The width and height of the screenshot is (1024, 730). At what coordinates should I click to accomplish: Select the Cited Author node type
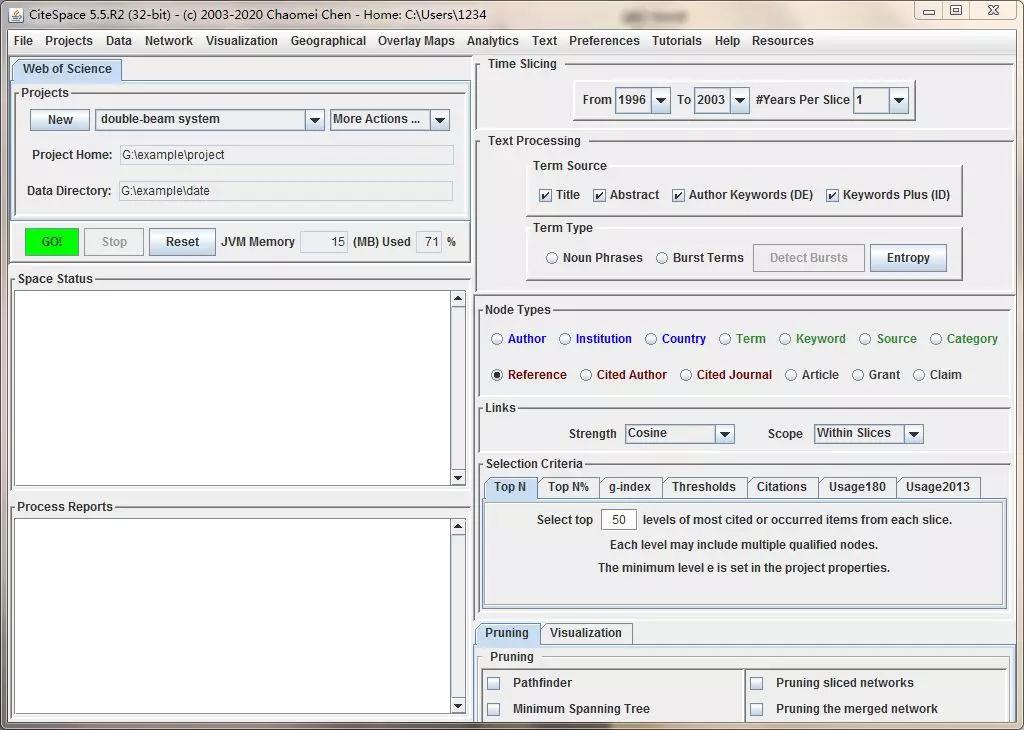tap(586, 375)
